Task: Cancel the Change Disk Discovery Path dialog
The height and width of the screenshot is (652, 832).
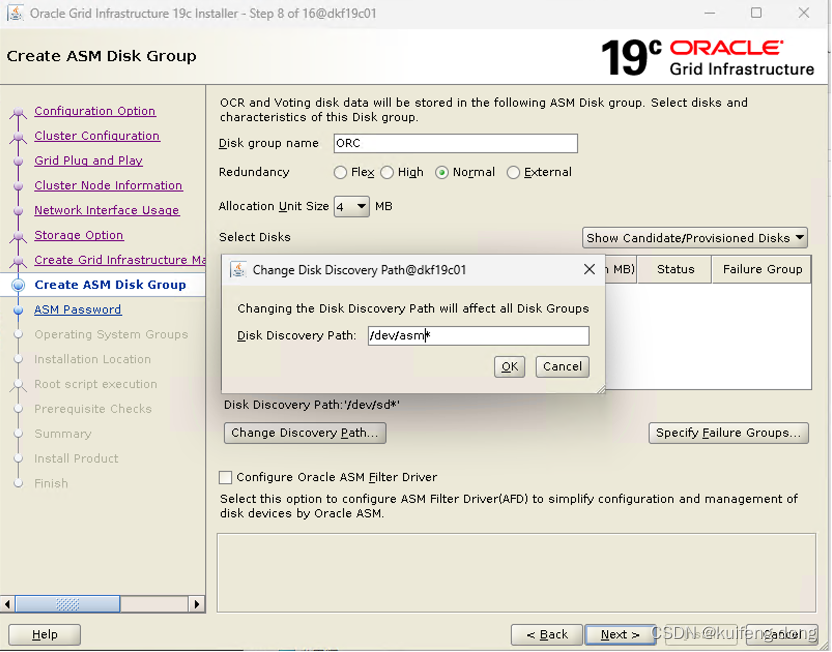Action: (x=561, y=366)
